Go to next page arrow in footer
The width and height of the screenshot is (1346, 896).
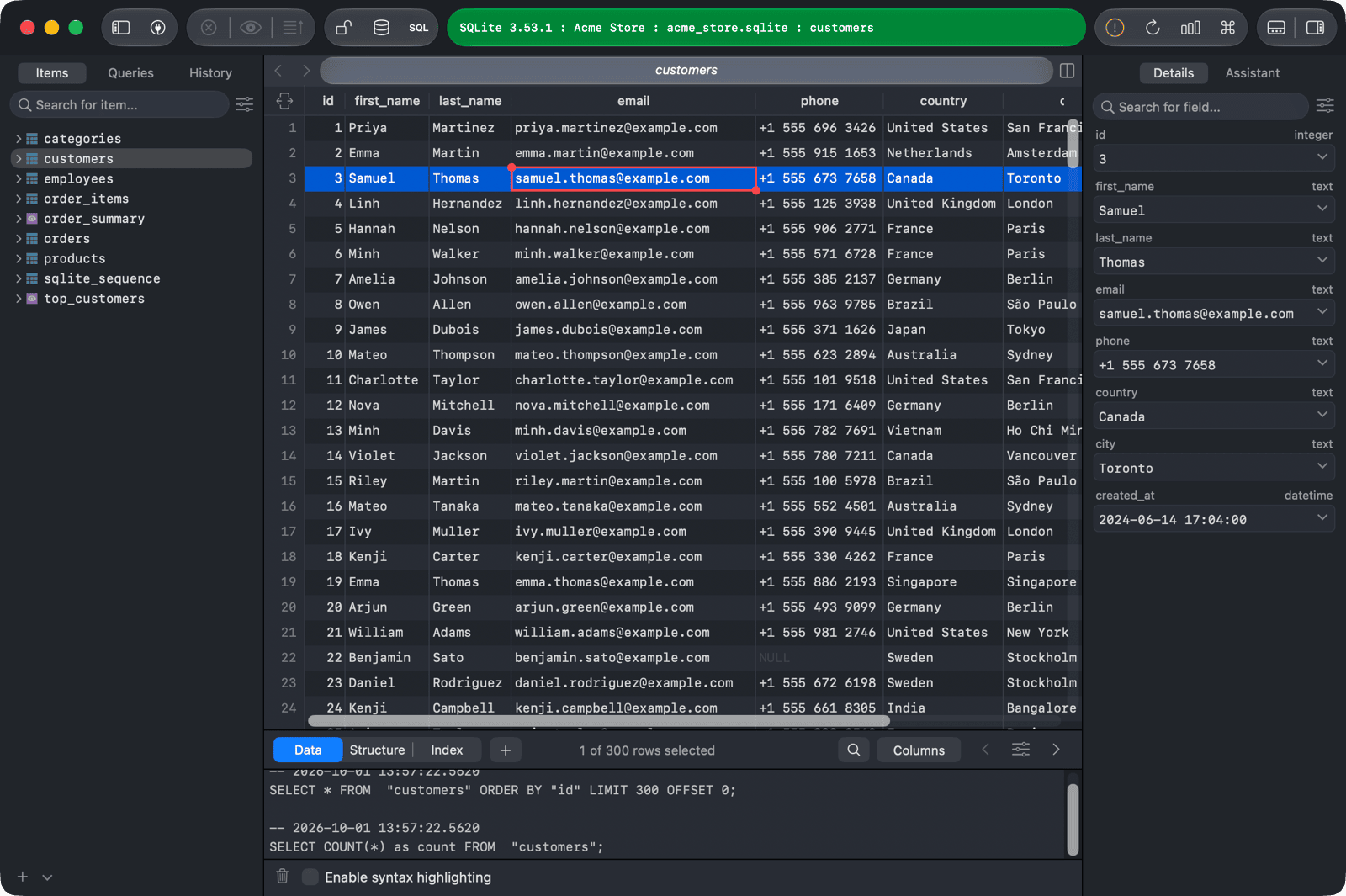click(1056, 750)
